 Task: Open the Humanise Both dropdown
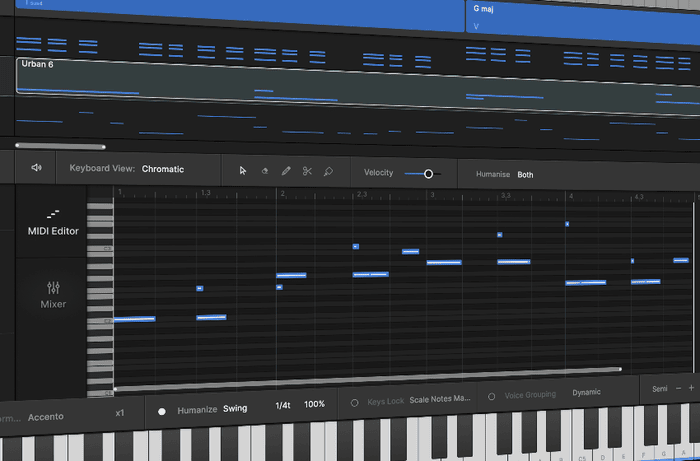coord(525,174)
